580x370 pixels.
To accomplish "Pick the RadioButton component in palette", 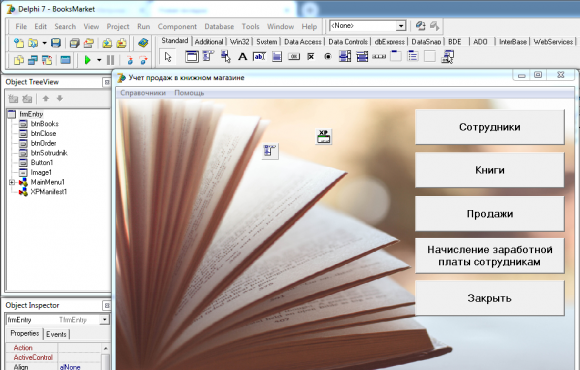I will coord(328,57).
